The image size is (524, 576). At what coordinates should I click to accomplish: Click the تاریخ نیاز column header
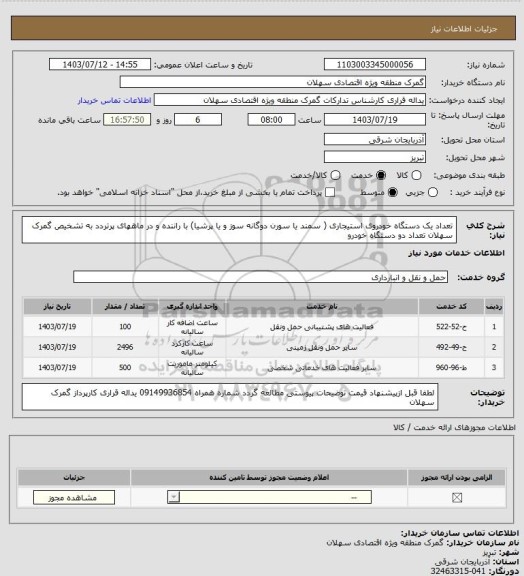coord(57,306)
